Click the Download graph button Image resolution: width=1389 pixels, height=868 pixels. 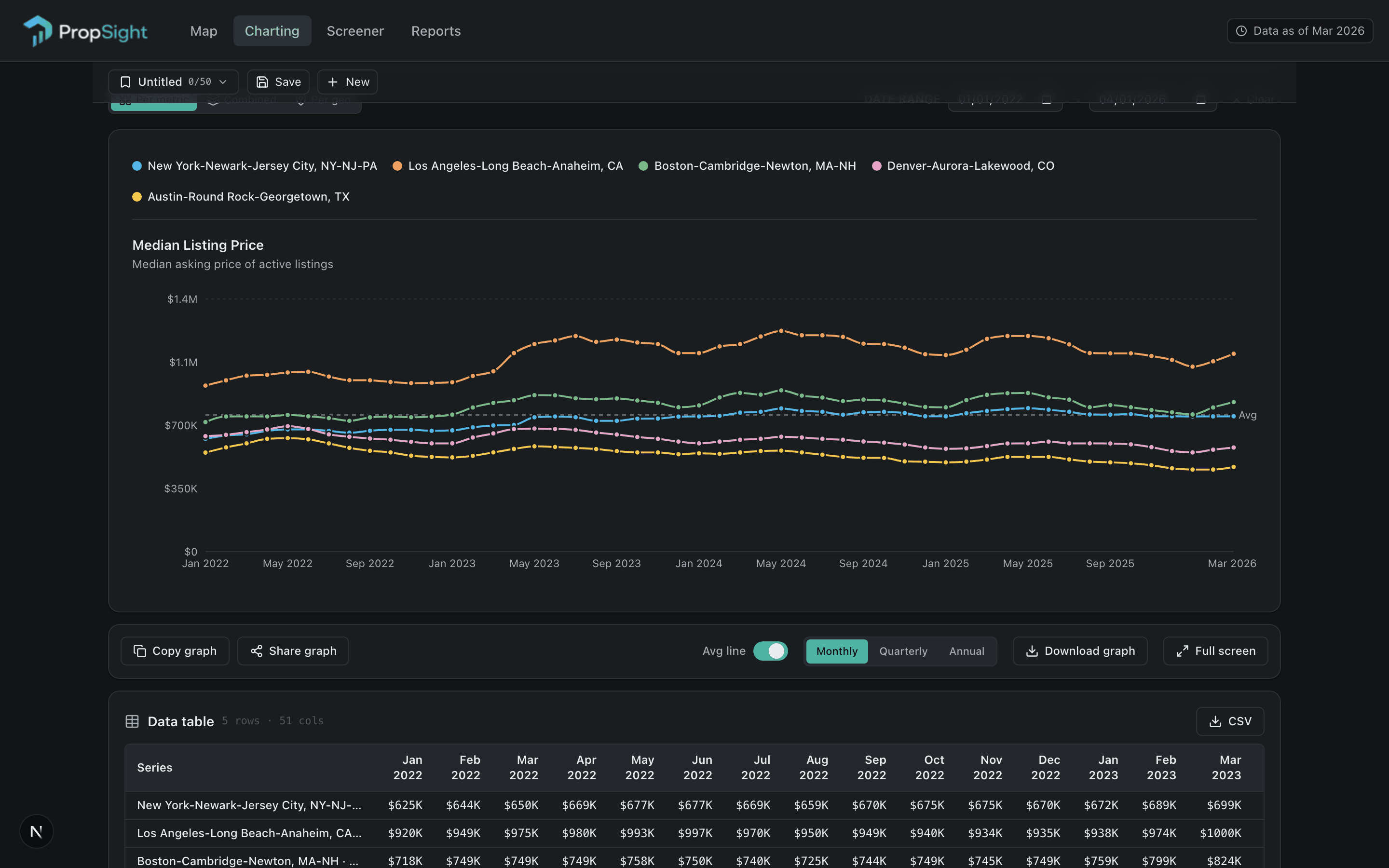pos(1080,651)
